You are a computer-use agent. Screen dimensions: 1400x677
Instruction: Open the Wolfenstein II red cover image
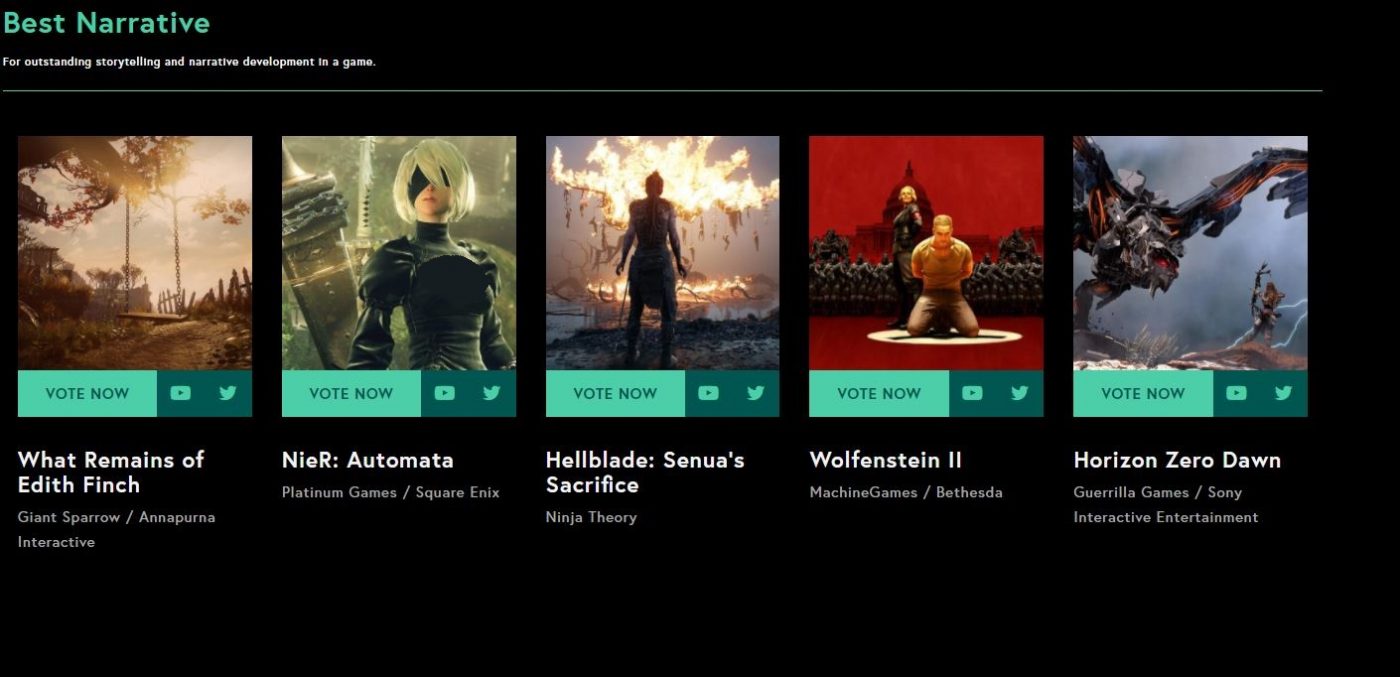(926, 253)
